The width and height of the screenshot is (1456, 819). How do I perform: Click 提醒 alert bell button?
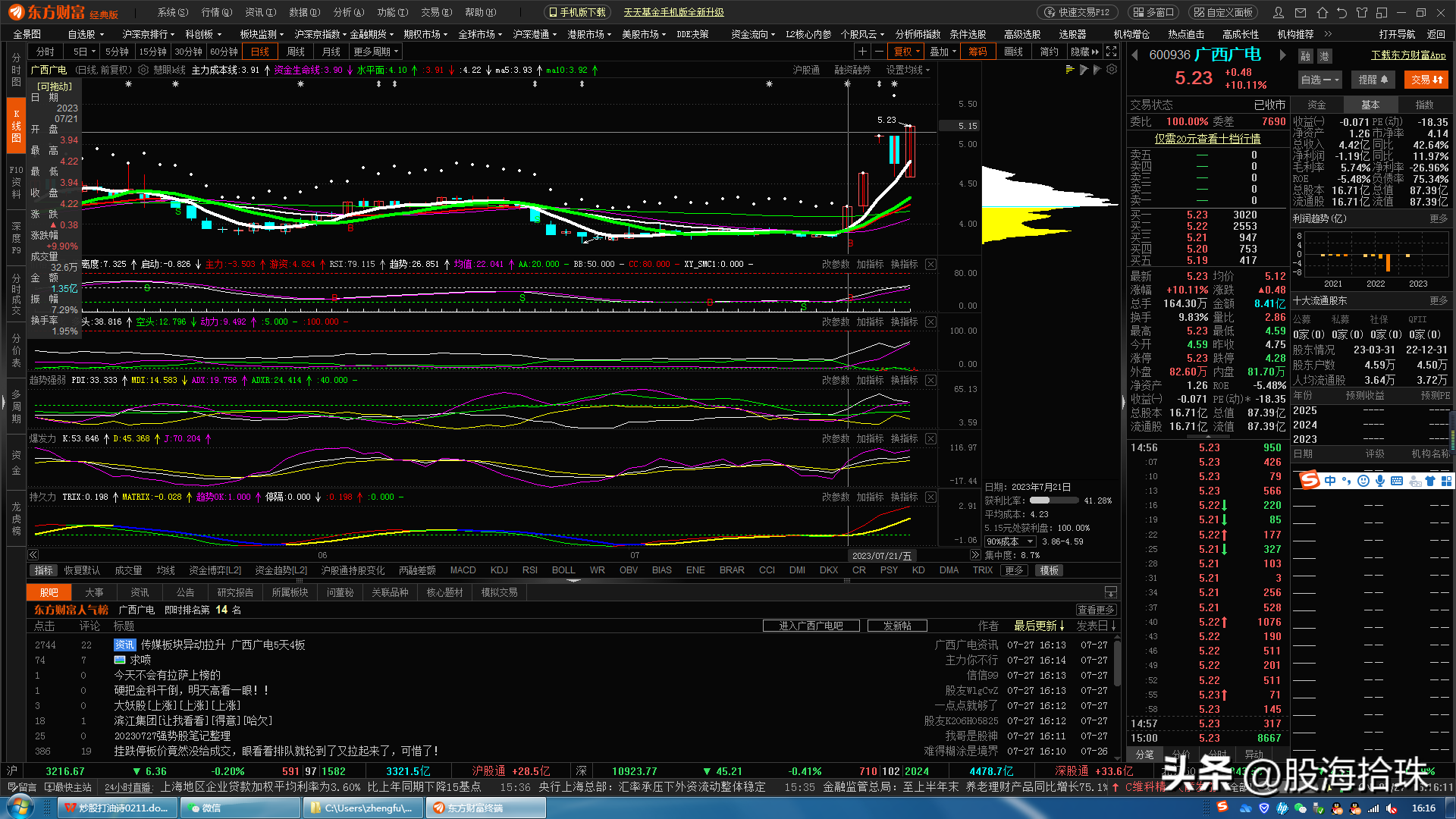[x=1373, y=80]
